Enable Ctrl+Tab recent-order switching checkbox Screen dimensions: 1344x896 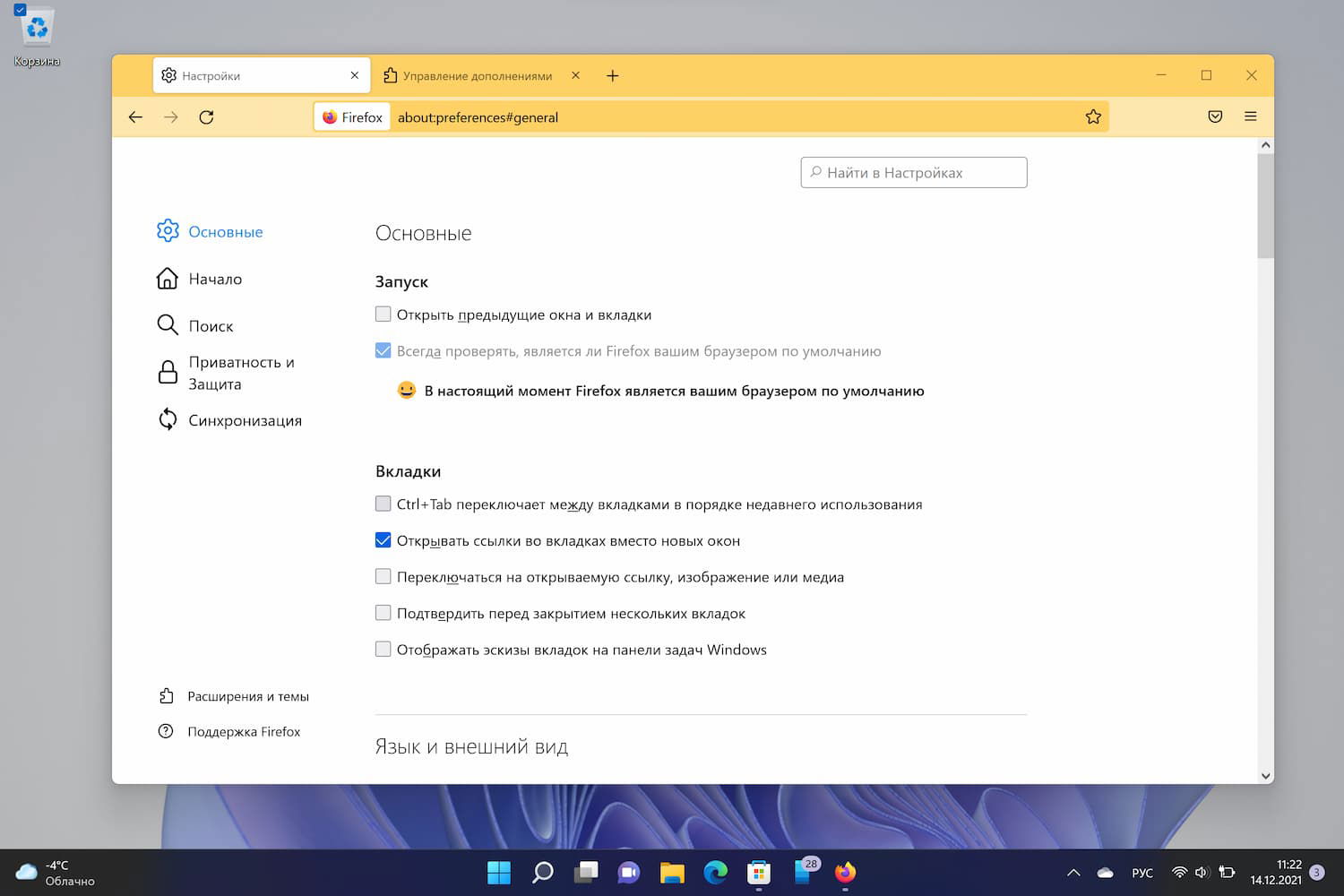coord(383,504)
